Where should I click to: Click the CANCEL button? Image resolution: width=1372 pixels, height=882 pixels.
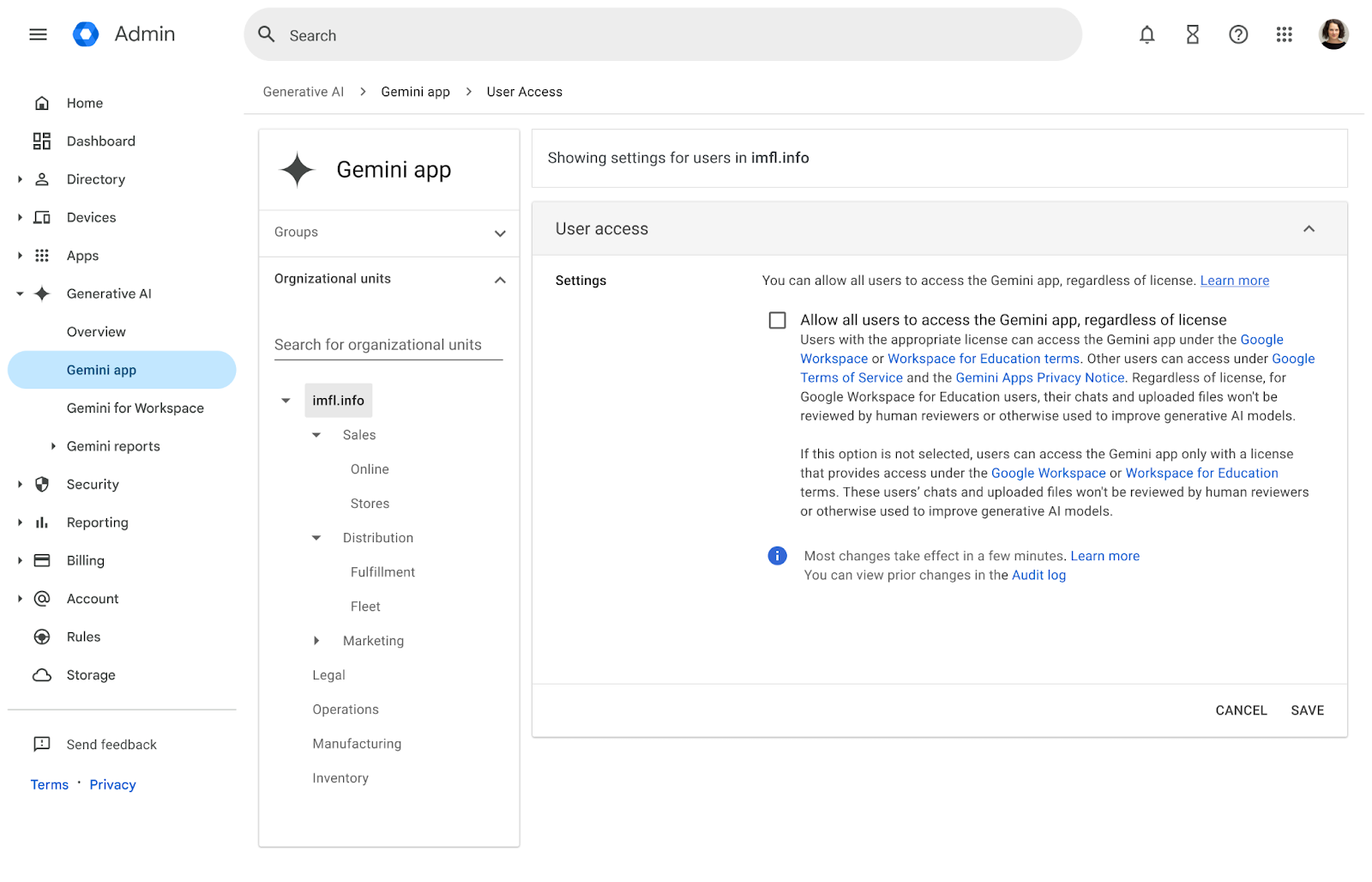pyautogui.click(x=1241, y=710)
